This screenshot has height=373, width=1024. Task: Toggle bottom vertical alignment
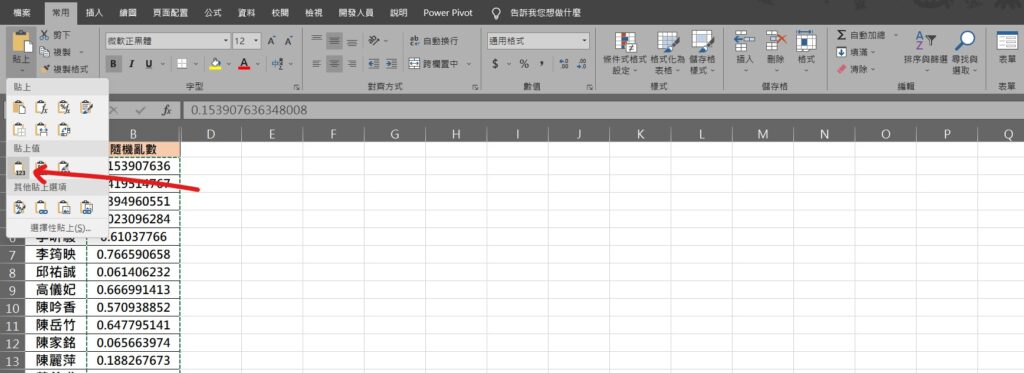coord(352,41)
